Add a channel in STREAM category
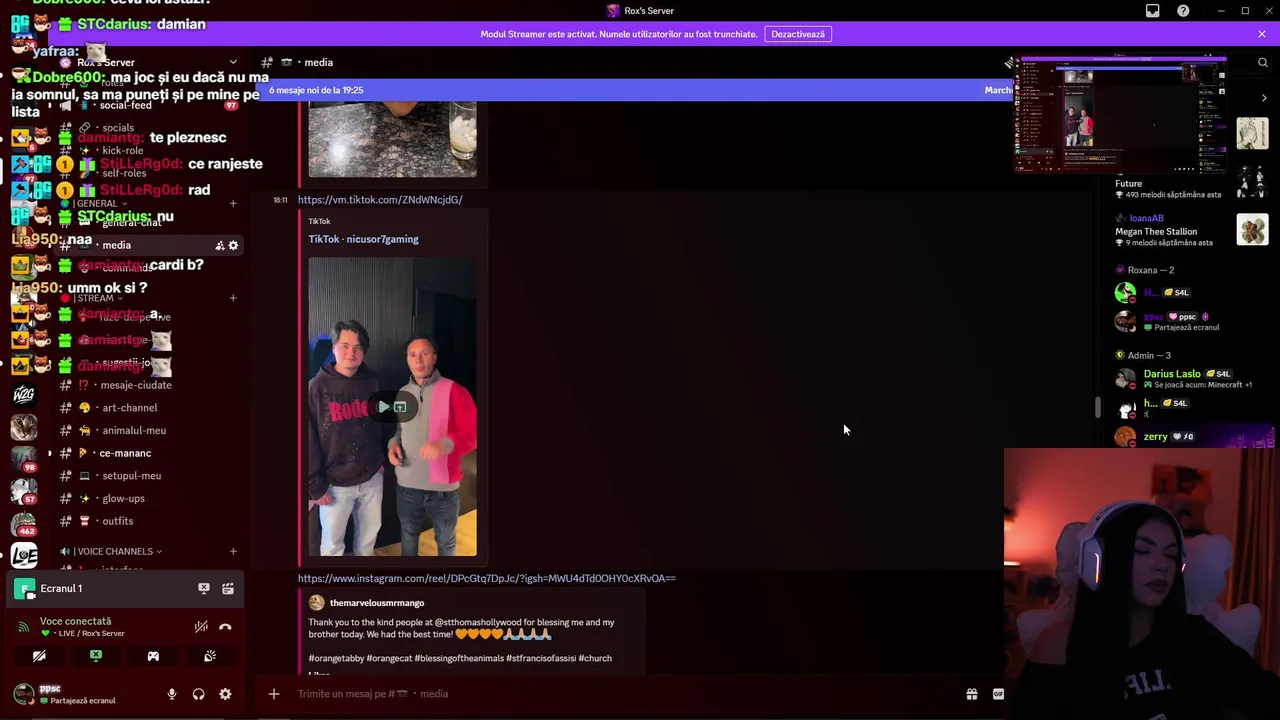The width and height of the screenshot is (1280, 720). tap(233, 298)
